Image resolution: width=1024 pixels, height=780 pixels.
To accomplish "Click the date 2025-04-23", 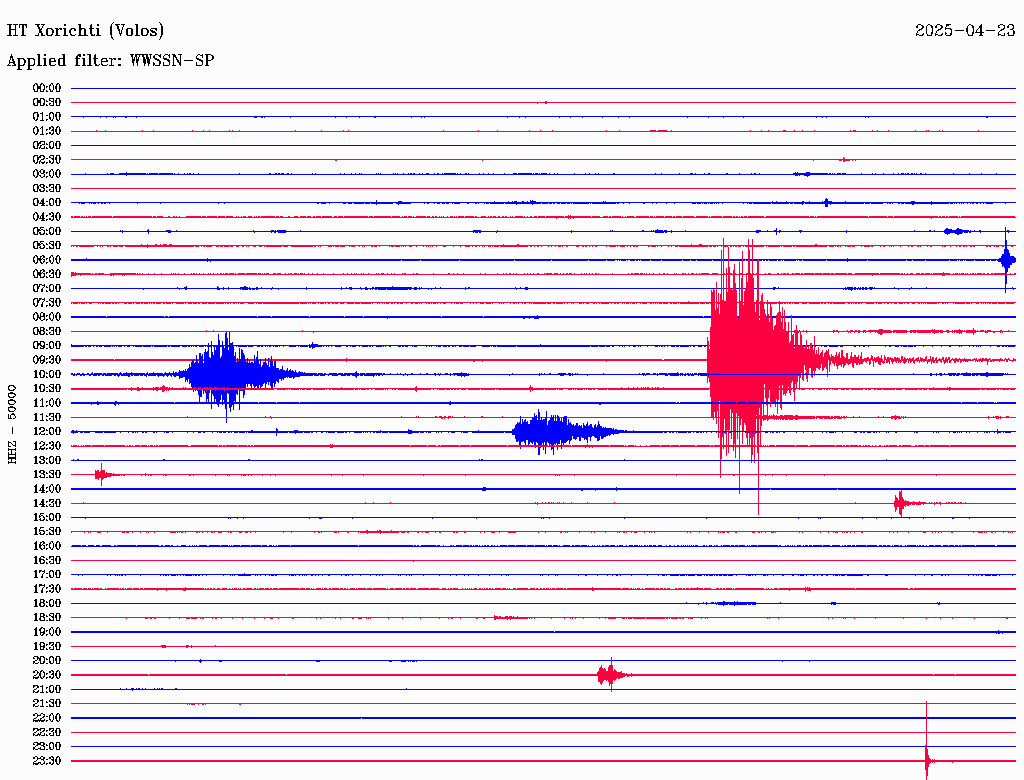I will tap(965, 30).
